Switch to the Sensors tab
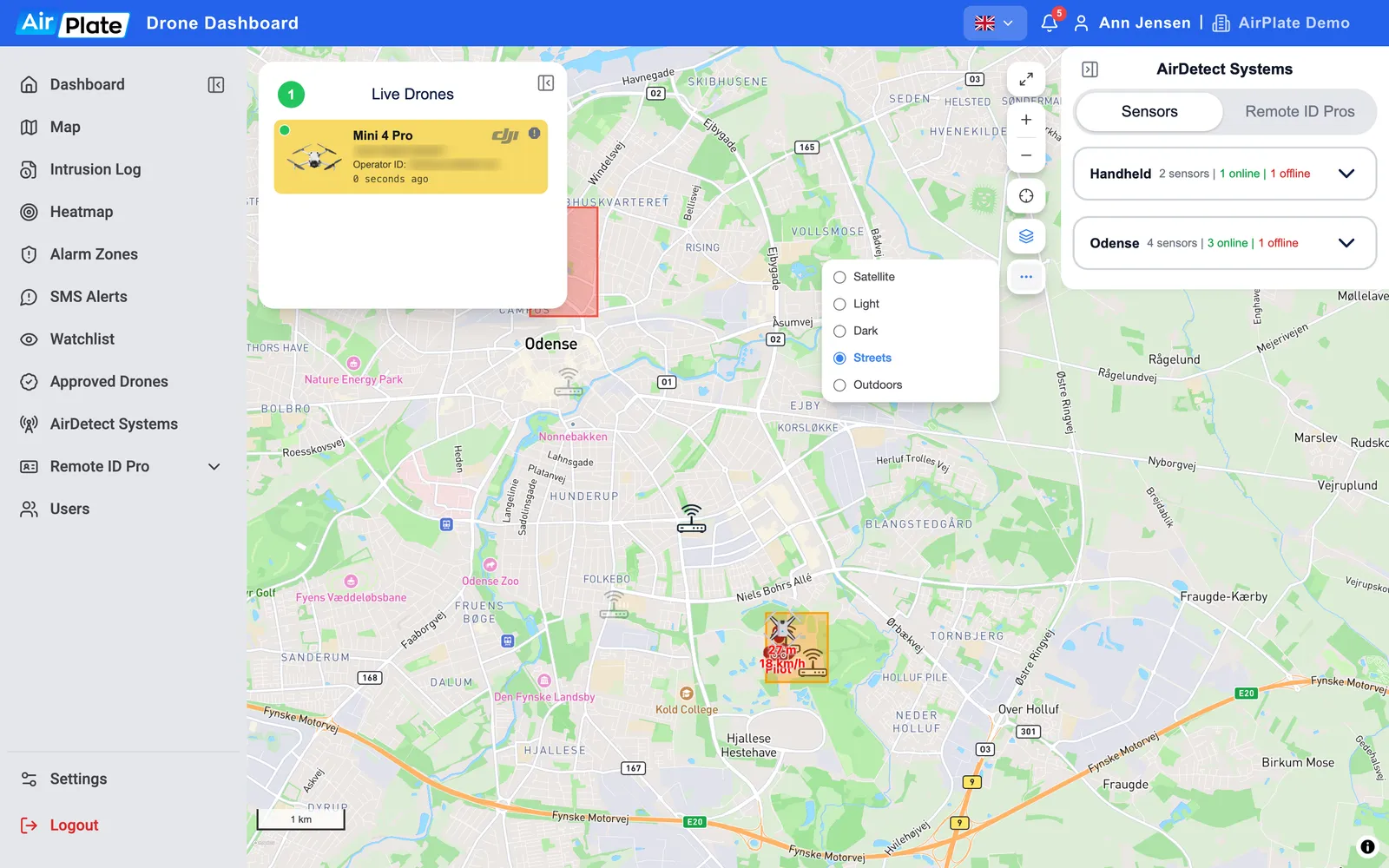This screenshot has width=1389, height=868. 1149,112
